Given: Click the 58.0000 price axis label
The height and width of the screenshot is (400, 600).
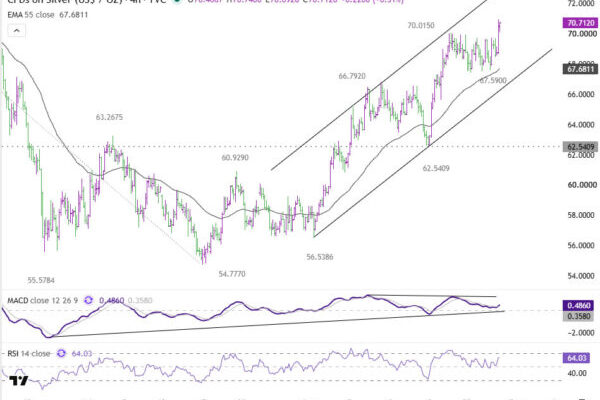Looking at the screenshot, I should [582, 215].
